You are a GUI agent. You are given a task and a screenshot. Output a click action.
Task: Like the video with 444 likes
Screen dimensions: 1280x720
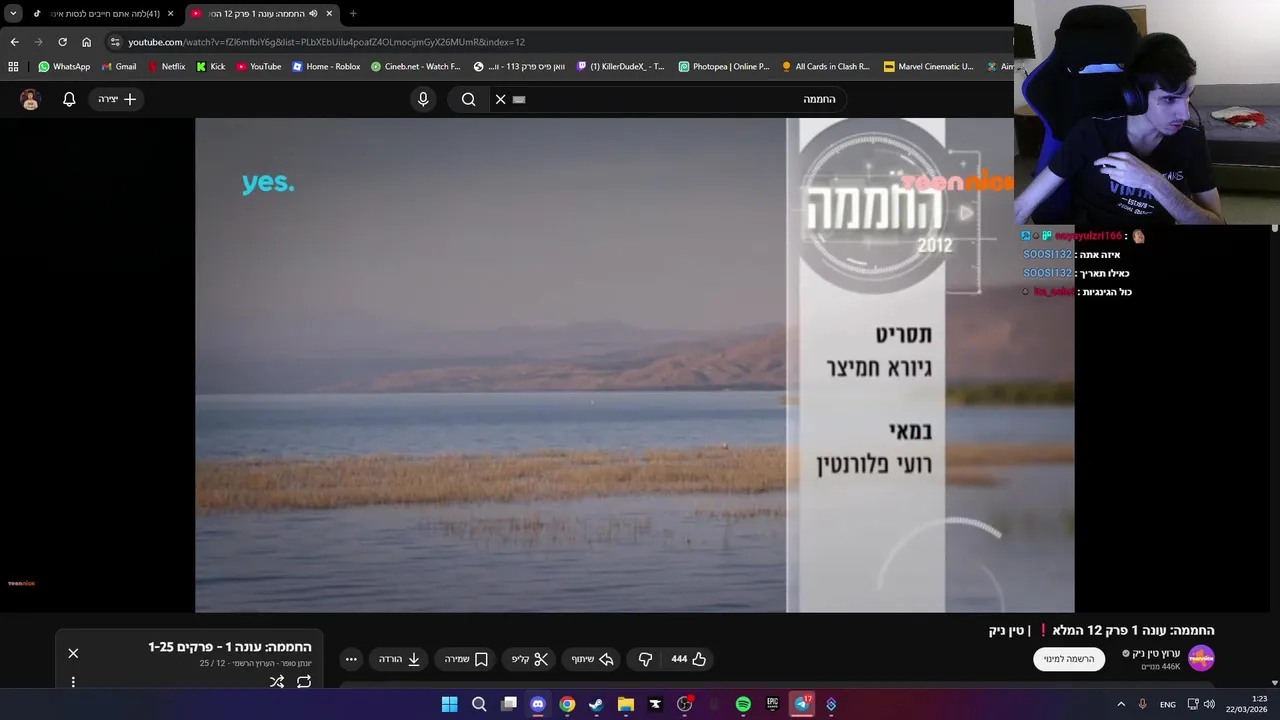(x=689, y=659)
